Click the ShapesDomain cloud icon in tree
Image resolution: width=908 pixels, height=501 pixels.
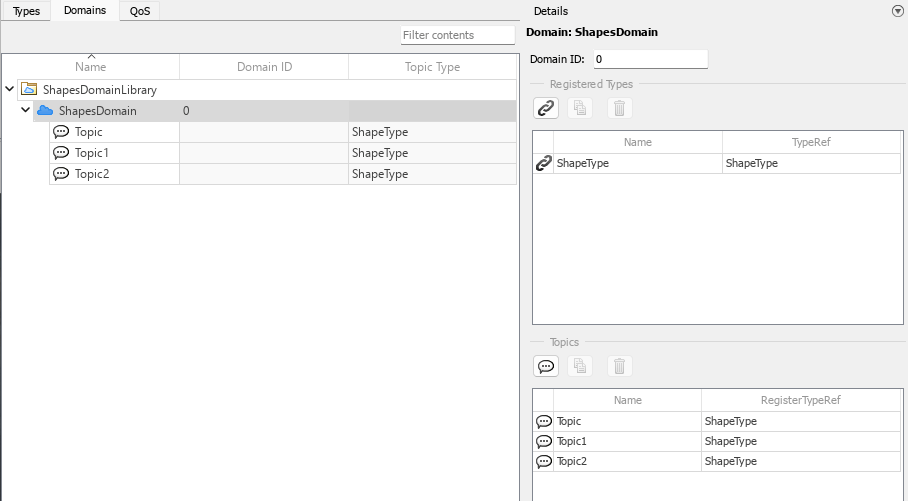(45, 111)
